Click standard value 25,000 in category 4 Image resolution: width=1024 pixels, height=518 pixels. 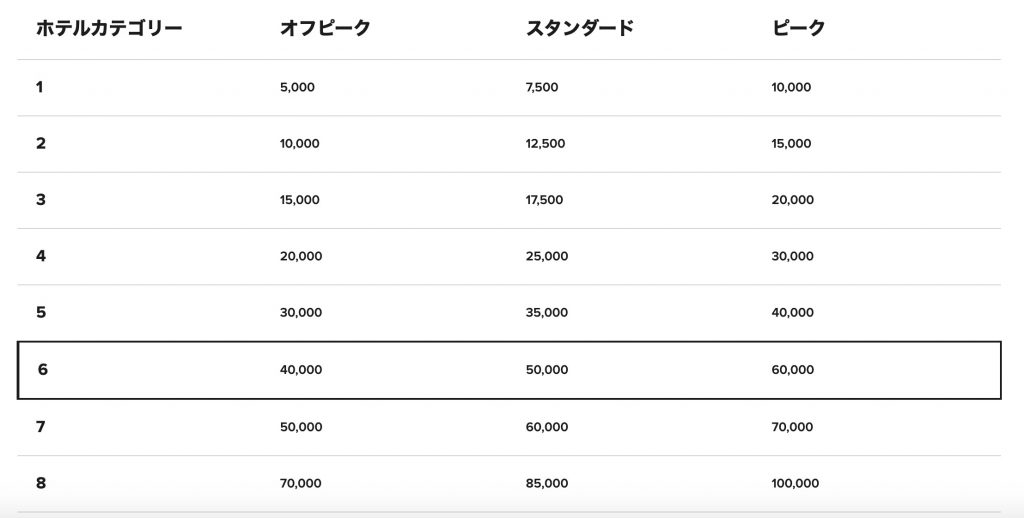tap(546, 257)
